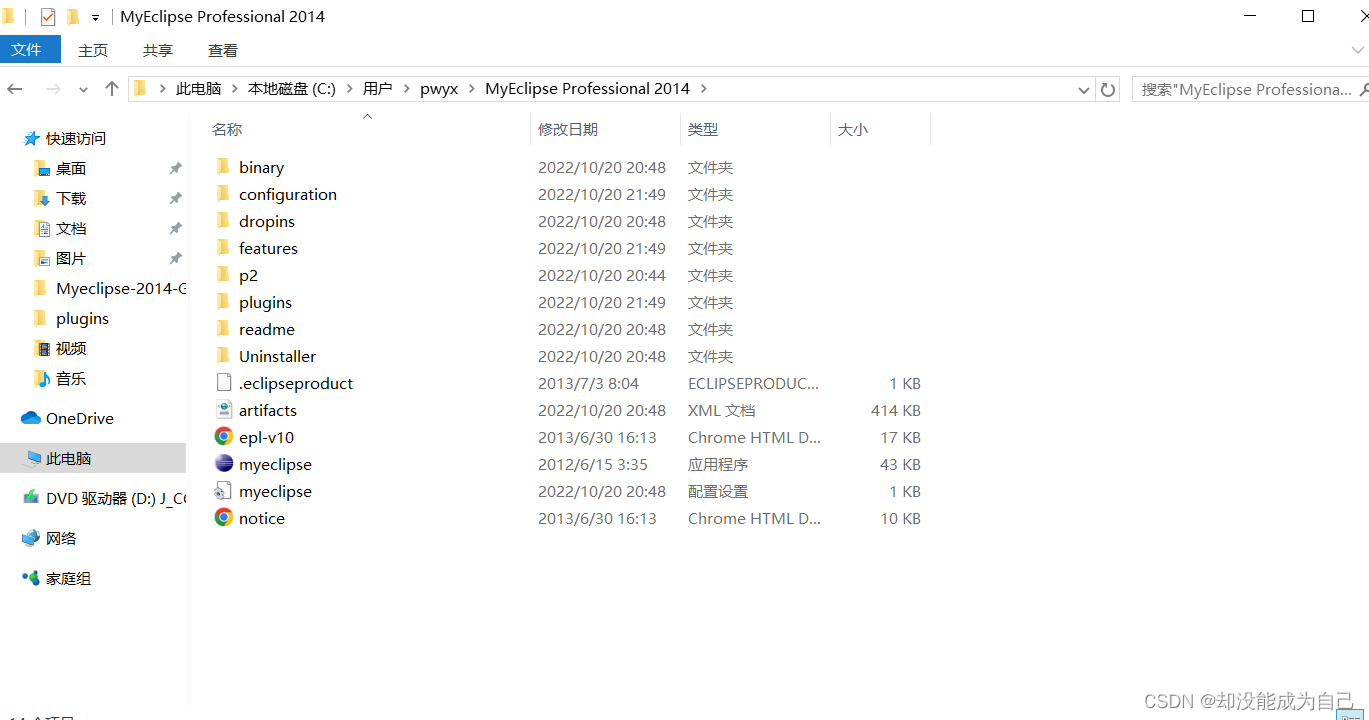Click the Quick access star icon

(x=32, y=138)
